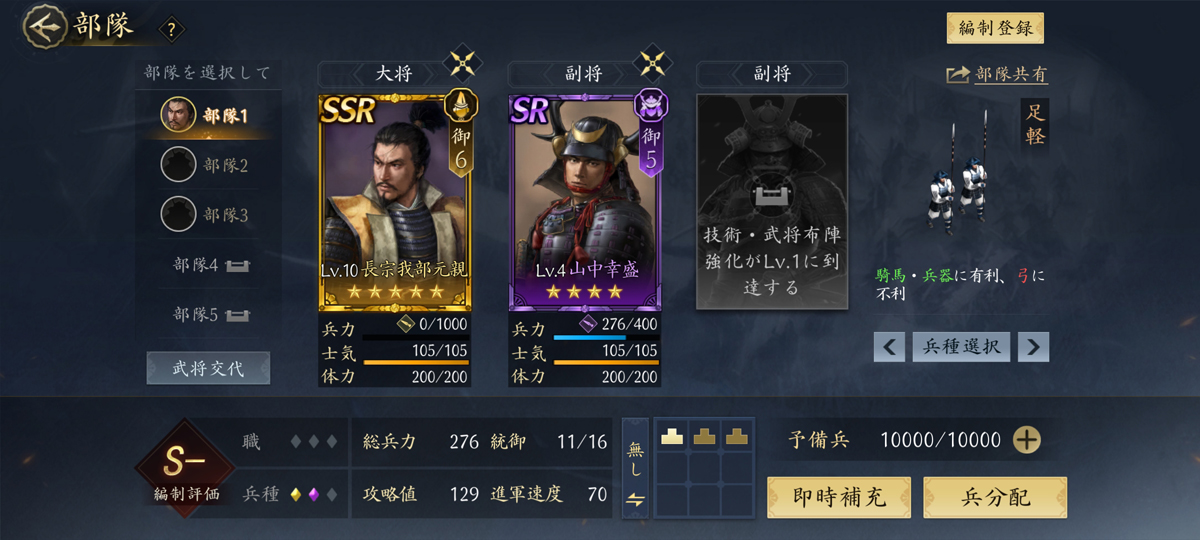Add reserve troops with plus icon
The height and width of the screenshot is (540, 1200).
click(1027, 440)
